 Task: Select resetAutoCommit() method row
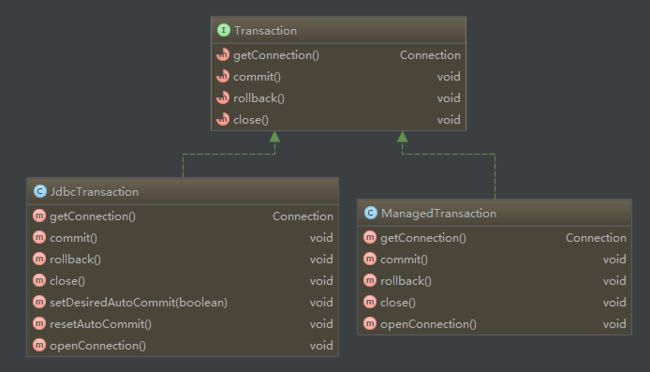[x=182, y=324]
